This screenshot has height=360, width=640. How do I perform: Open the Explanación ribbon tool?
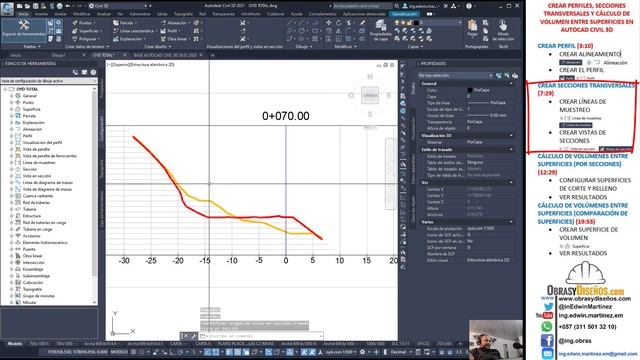(x=129, y=39)
